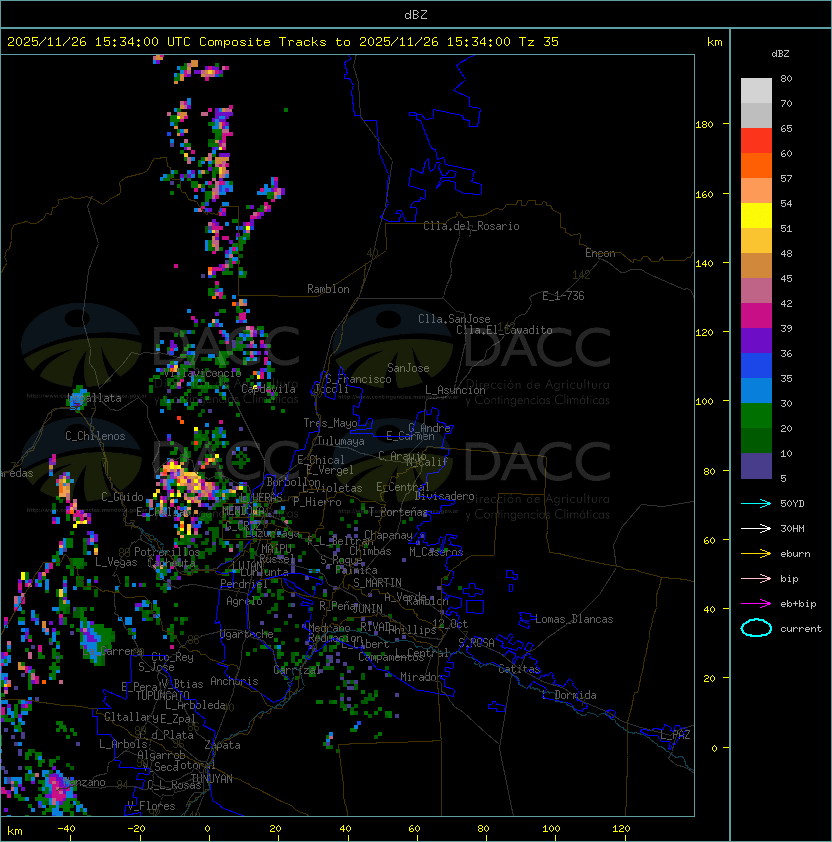The width and height of the screenshot is (832, 842).
Task: Pick the dark orange 57–60 dBZ swatch
Action: click(756, 165)
